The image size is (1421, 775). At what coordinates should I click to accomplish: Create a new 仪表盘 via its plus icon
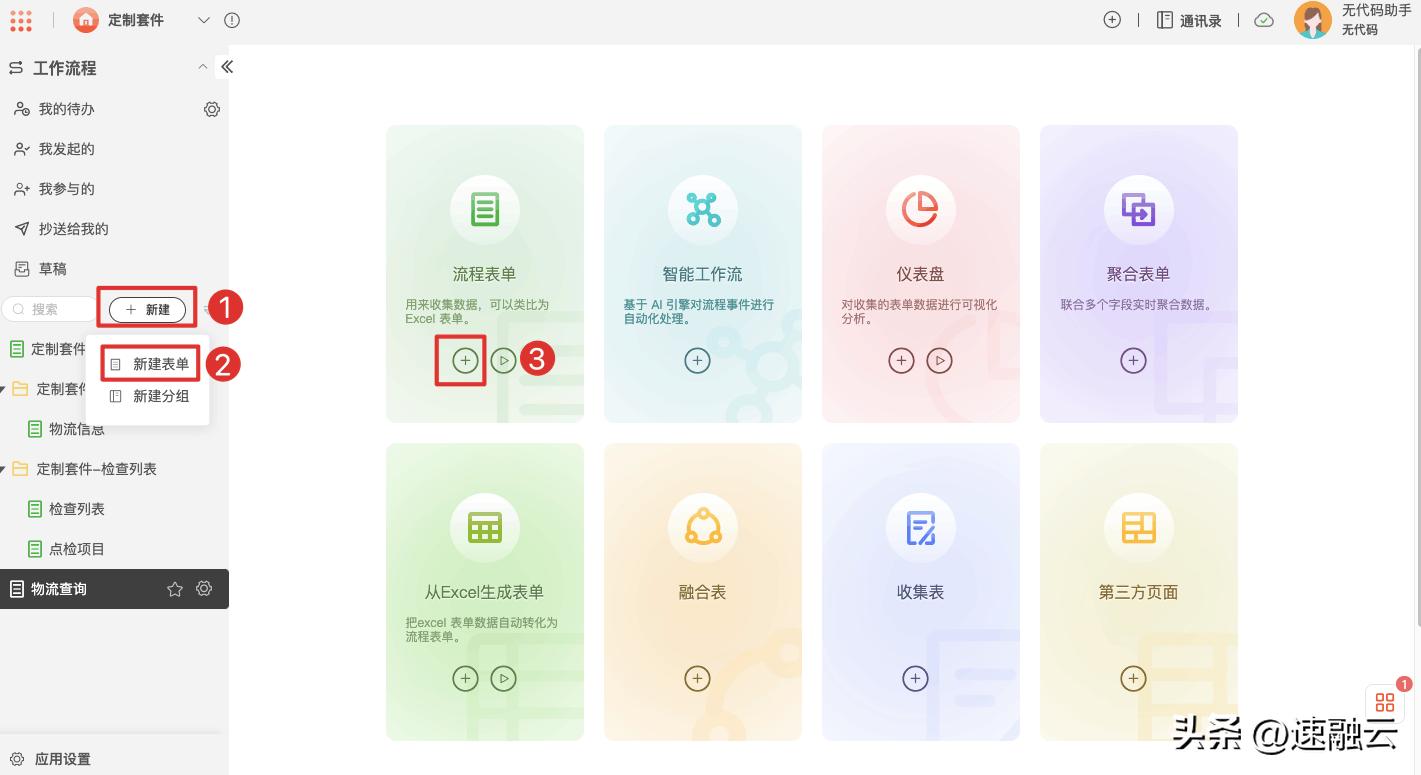901,360
